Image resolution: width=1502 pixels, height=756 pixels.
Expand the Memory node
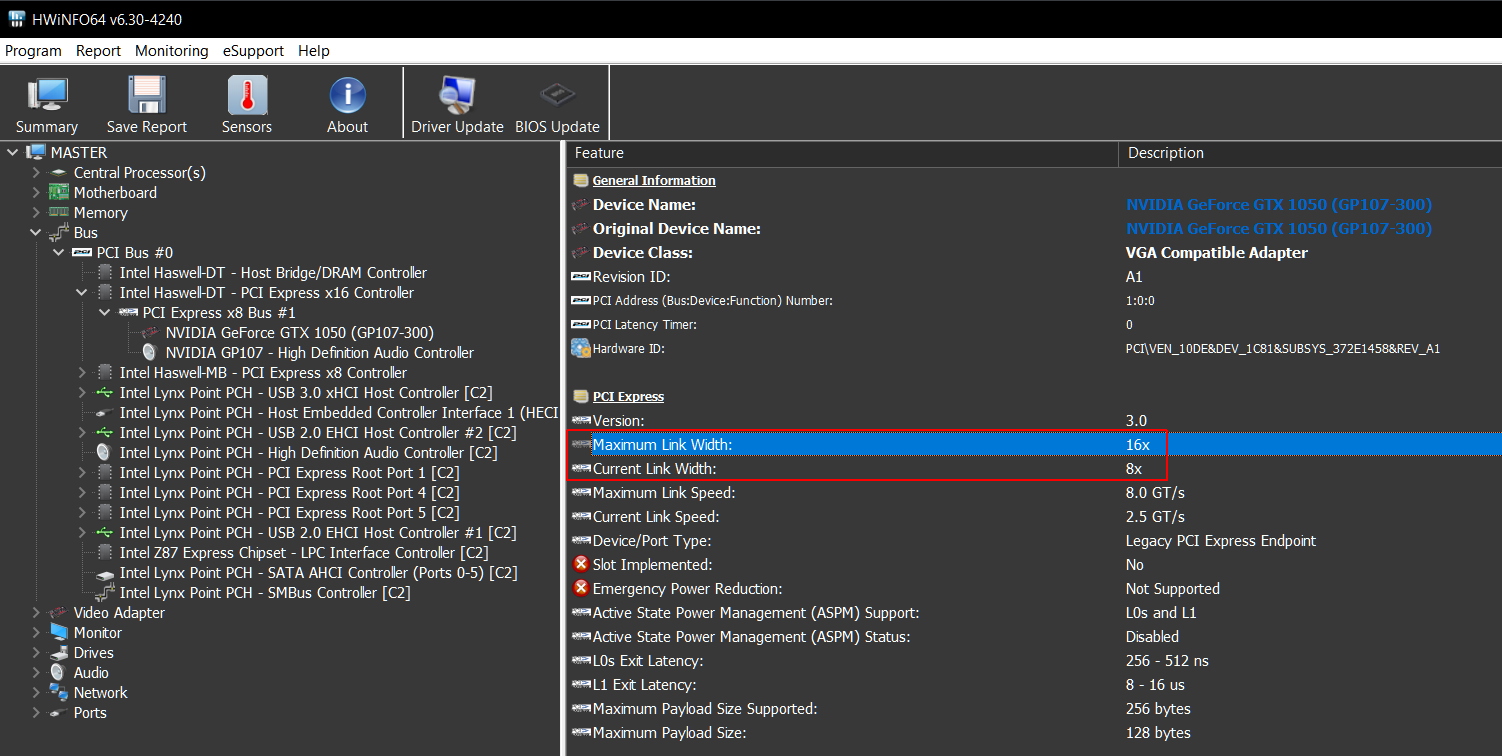(x=36, y=212)
